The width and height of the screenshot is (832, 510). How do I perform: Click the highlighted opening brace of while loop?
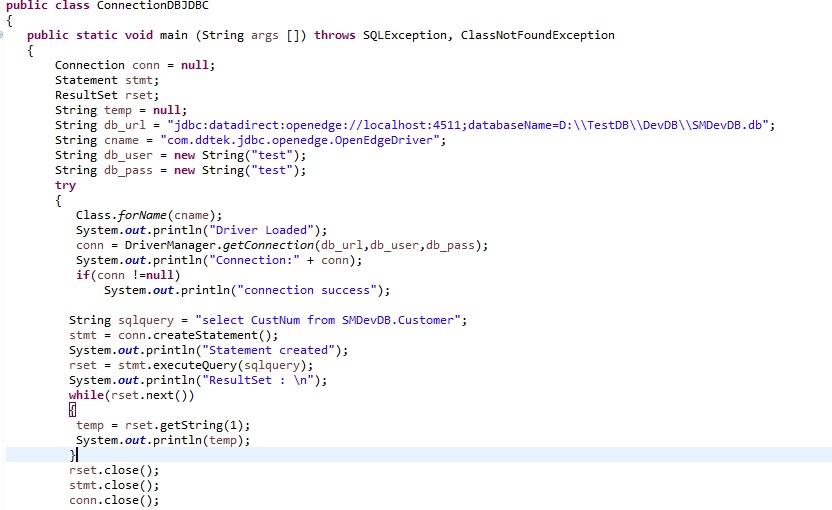72,410
